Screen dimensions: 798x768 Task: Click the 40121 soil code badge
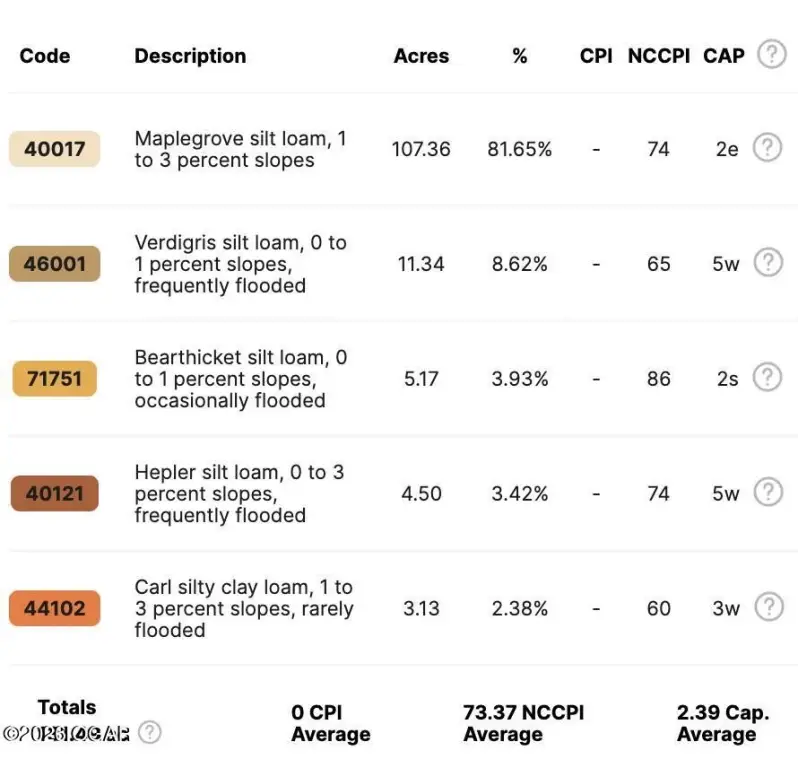point(55,493)
